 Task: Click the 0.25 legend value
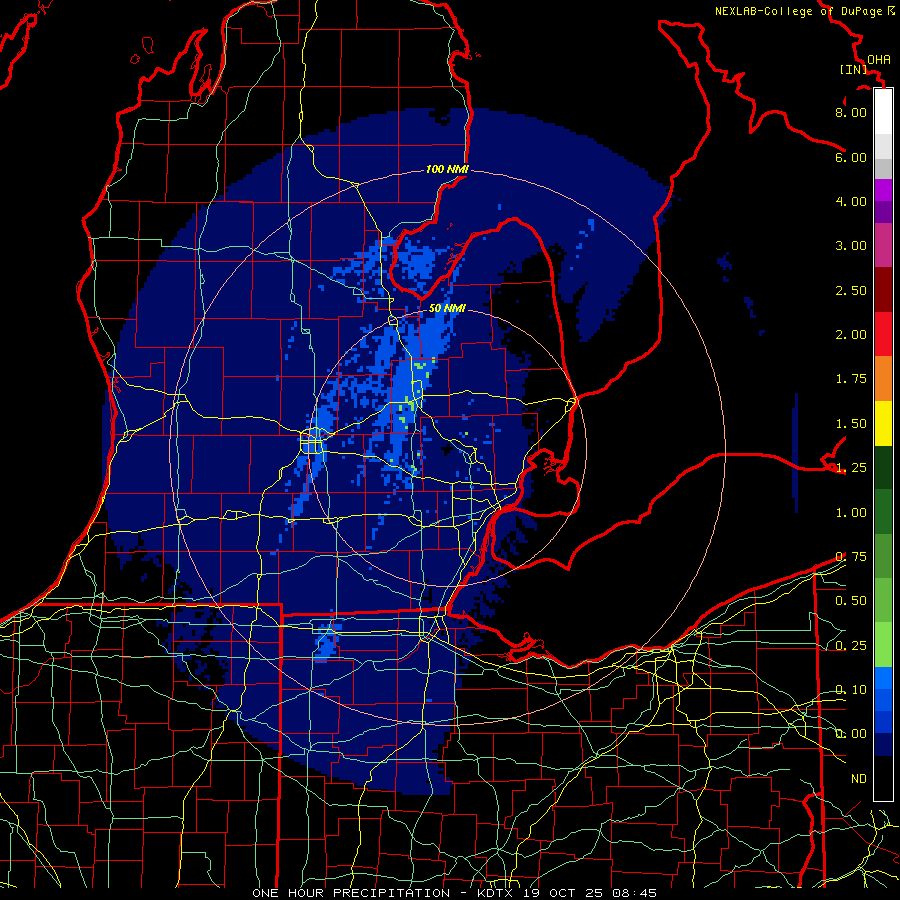851,646
